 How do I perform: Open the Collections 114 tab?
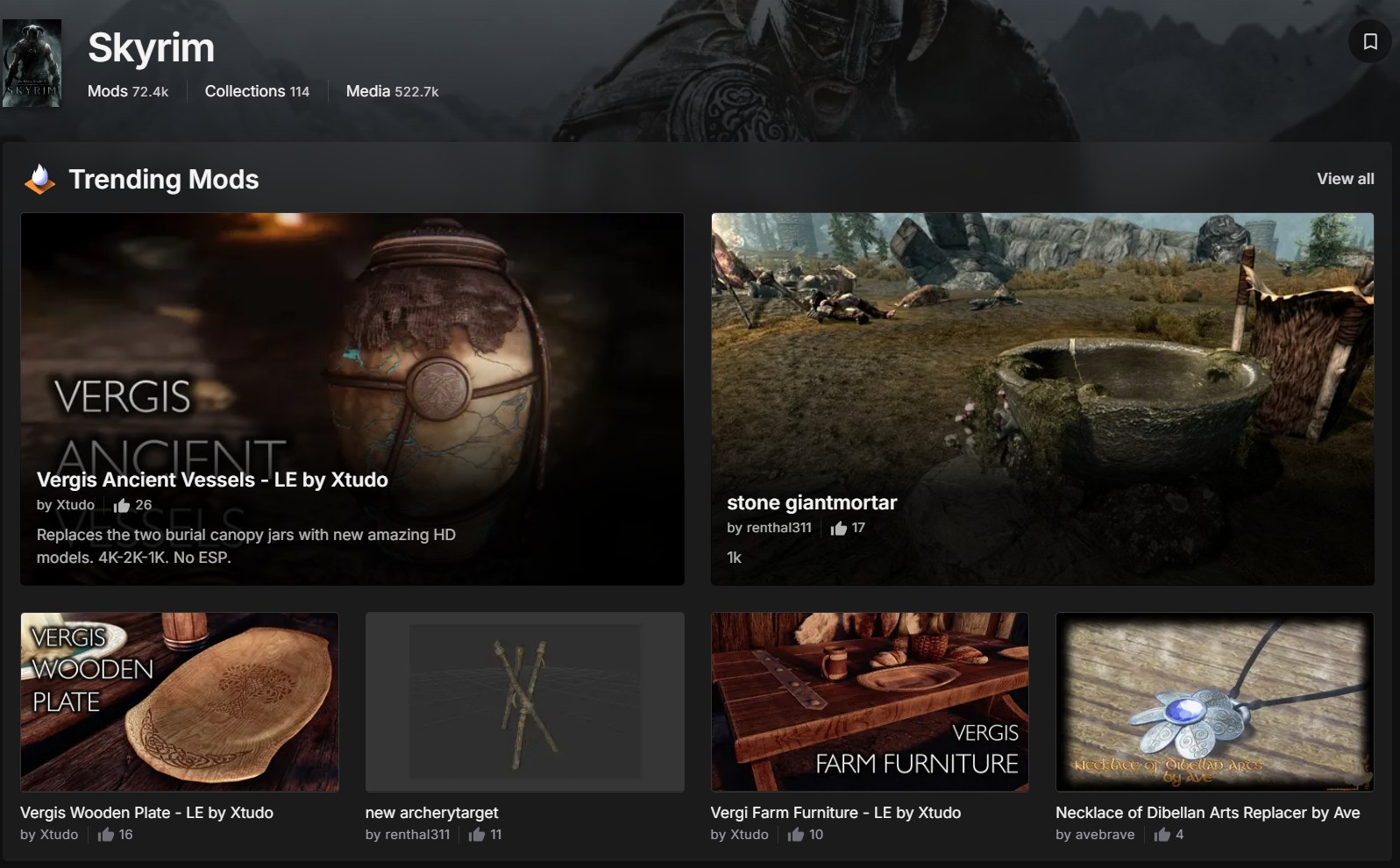[257, 91]
